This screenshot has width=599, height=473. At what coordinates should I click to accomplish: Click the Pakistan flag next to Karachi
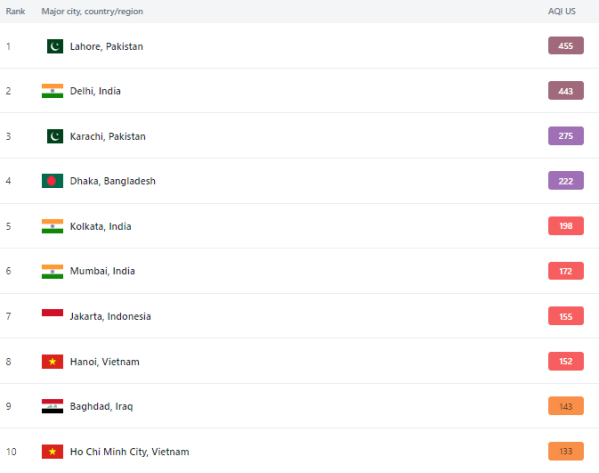pyautogui.click(x=55, y=136)
